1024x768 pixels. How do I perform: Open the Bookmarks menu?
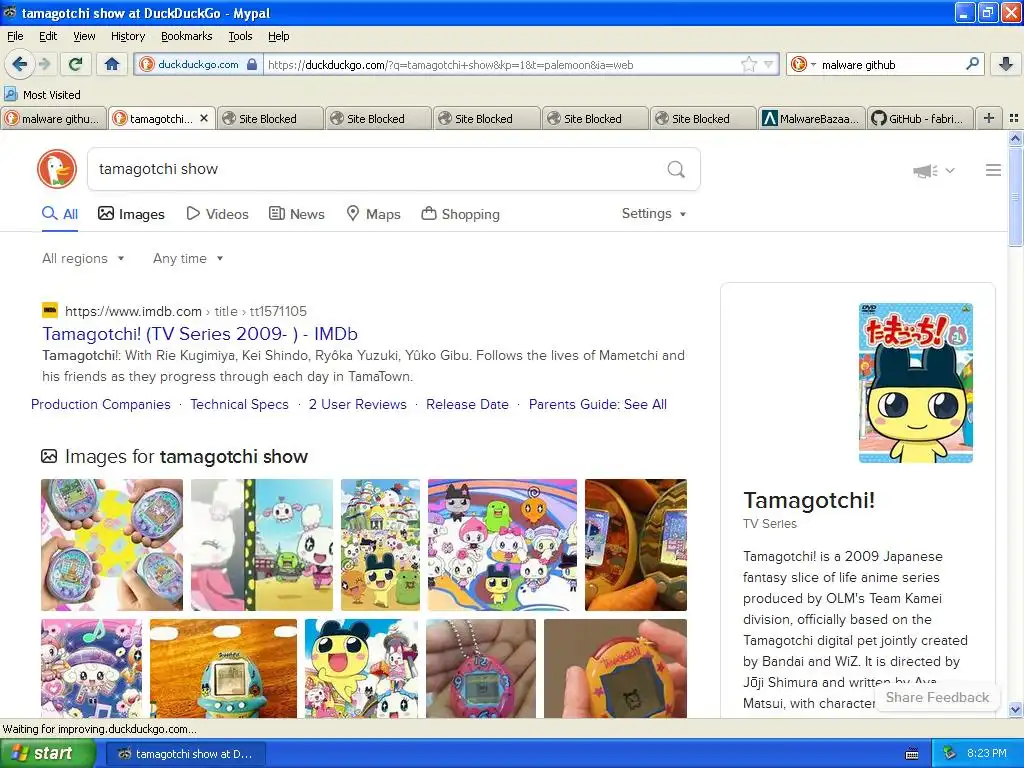186,36
